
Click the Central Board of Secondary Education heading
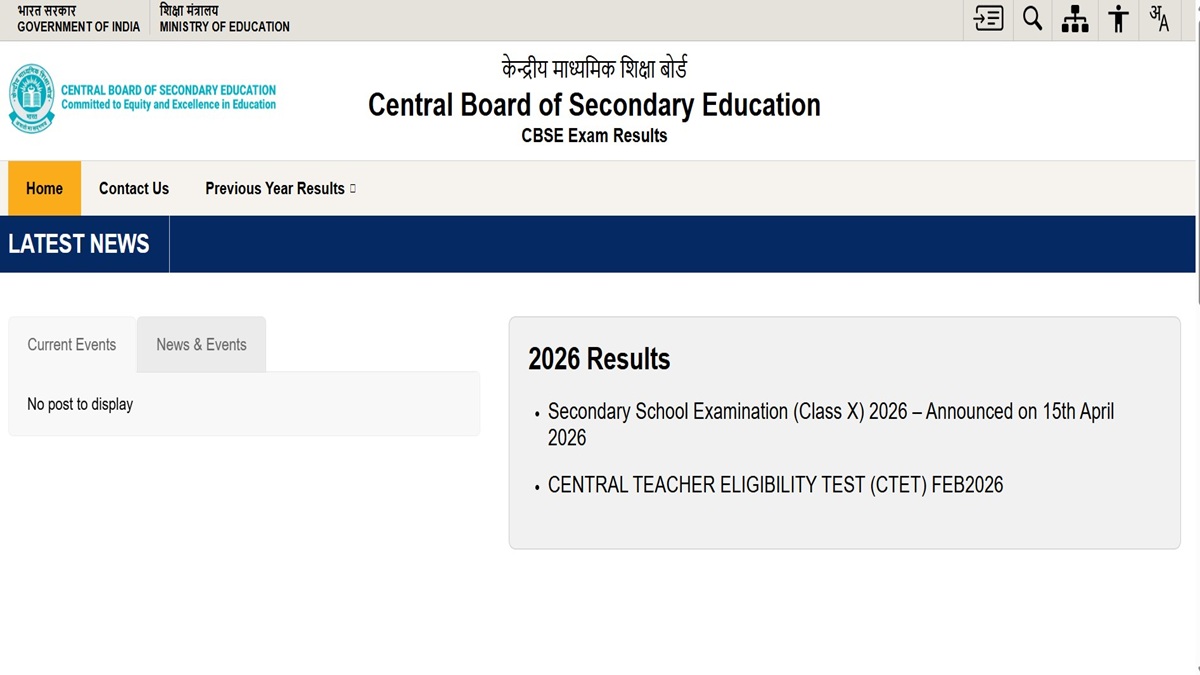594,105
